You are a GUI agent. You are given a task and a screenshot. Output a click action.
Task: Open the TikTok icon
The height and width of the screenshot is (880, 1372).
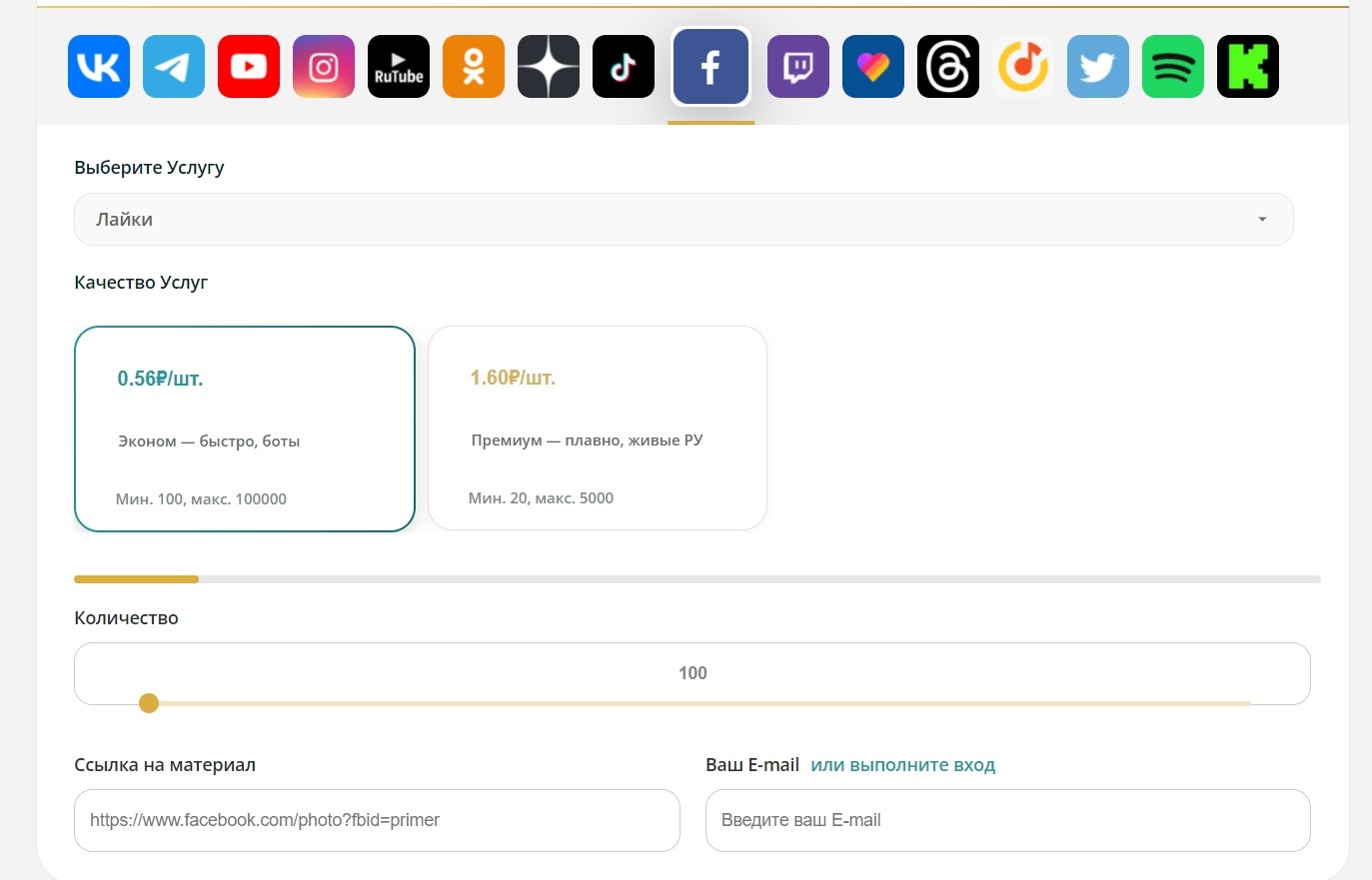(x=624, y=67)
